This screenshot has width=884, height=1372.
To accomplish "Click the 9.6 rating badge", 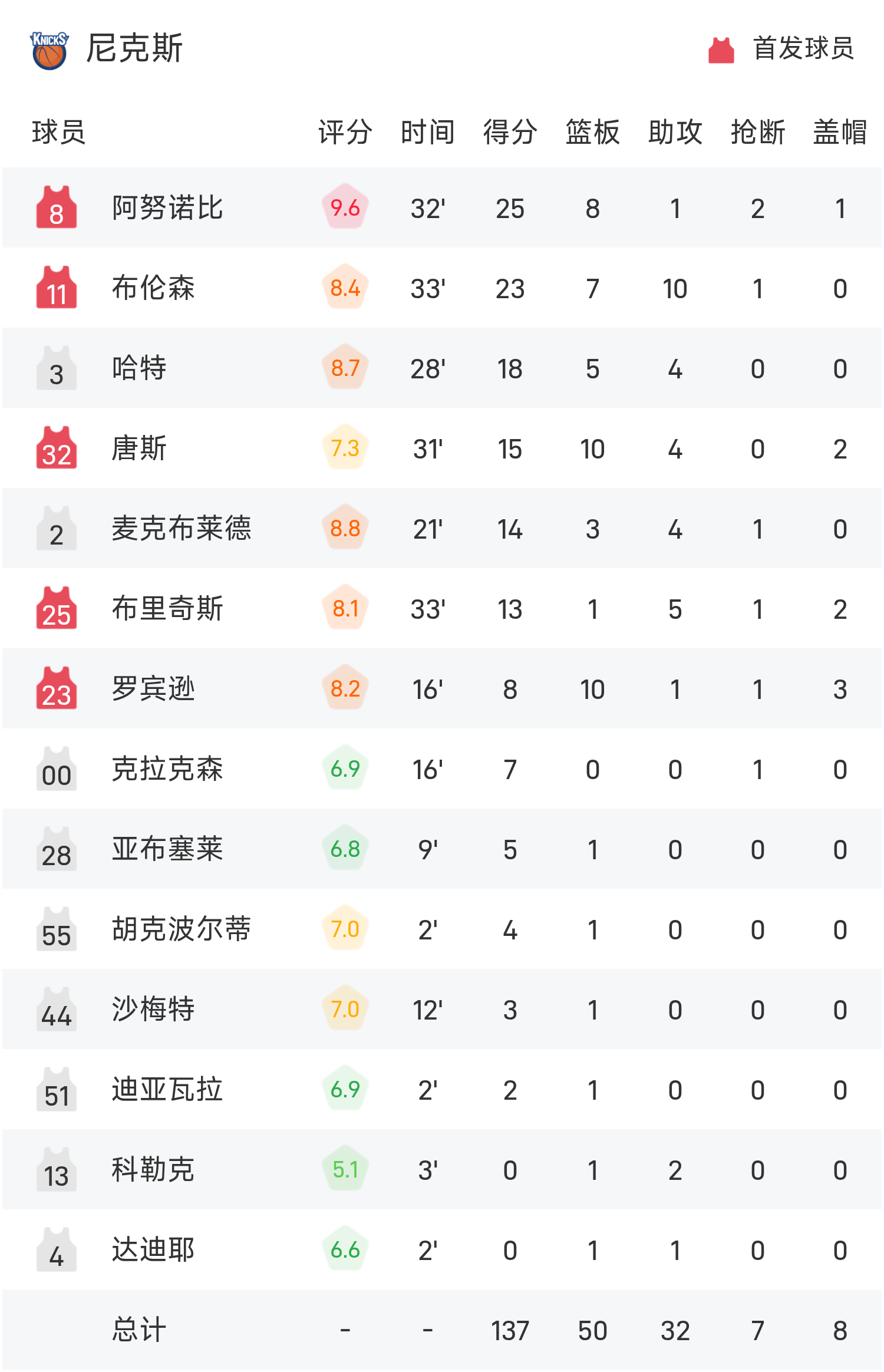I will tap(345, 207).
